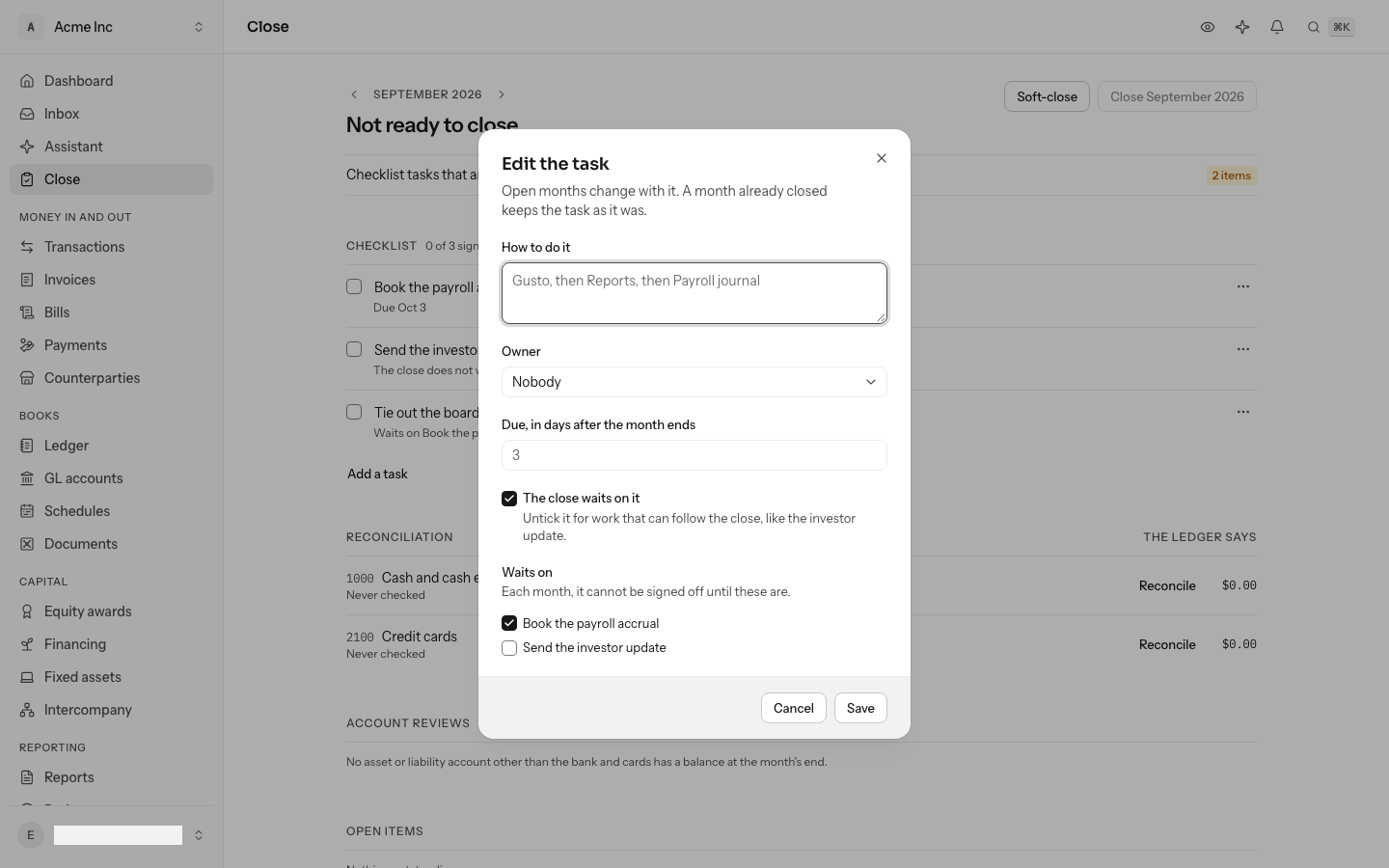
Task: Go to next month with right chevron
Action: (x=502, y=95)
